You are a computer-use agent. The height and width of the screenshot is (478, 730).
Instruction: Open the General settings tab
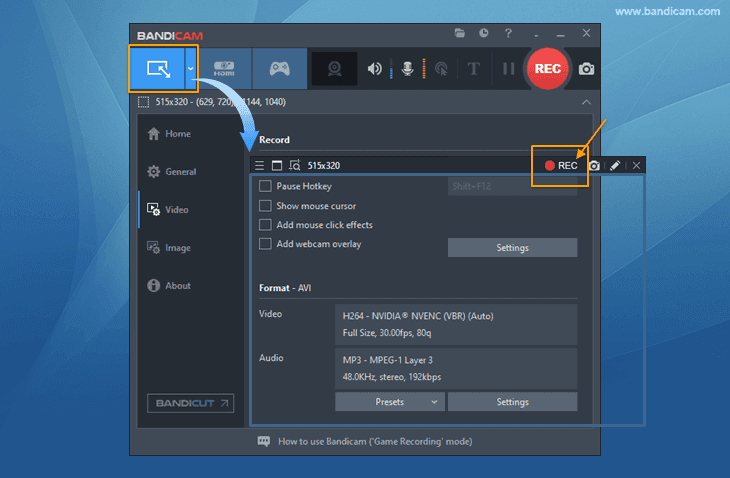coord(181,172)
